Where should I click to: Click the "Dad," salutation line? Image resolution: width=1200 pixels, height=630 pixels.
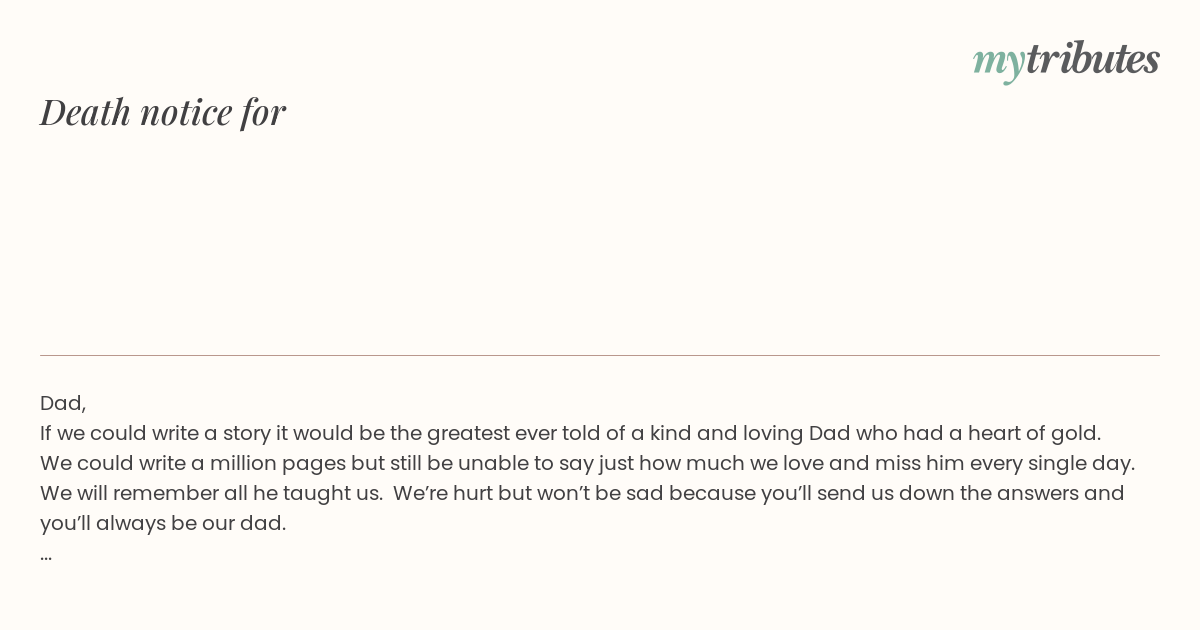click(x=63, y=403)
